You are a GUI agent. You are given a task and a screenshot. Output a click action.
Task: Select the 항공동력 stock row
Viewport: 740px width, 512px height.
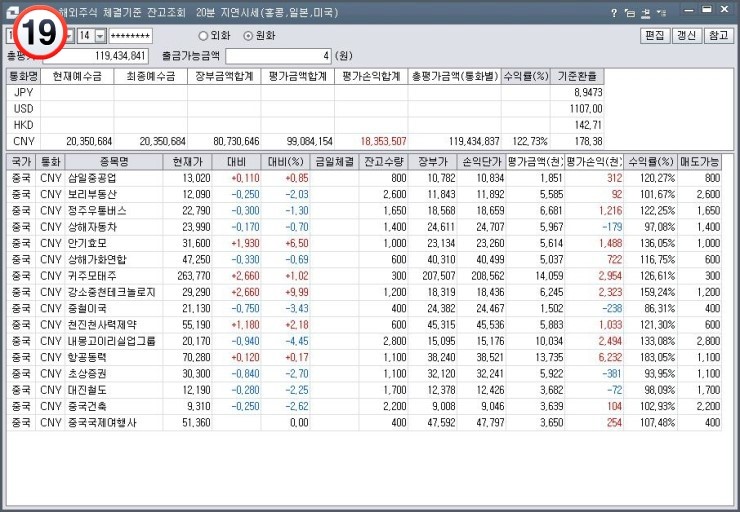364,357
